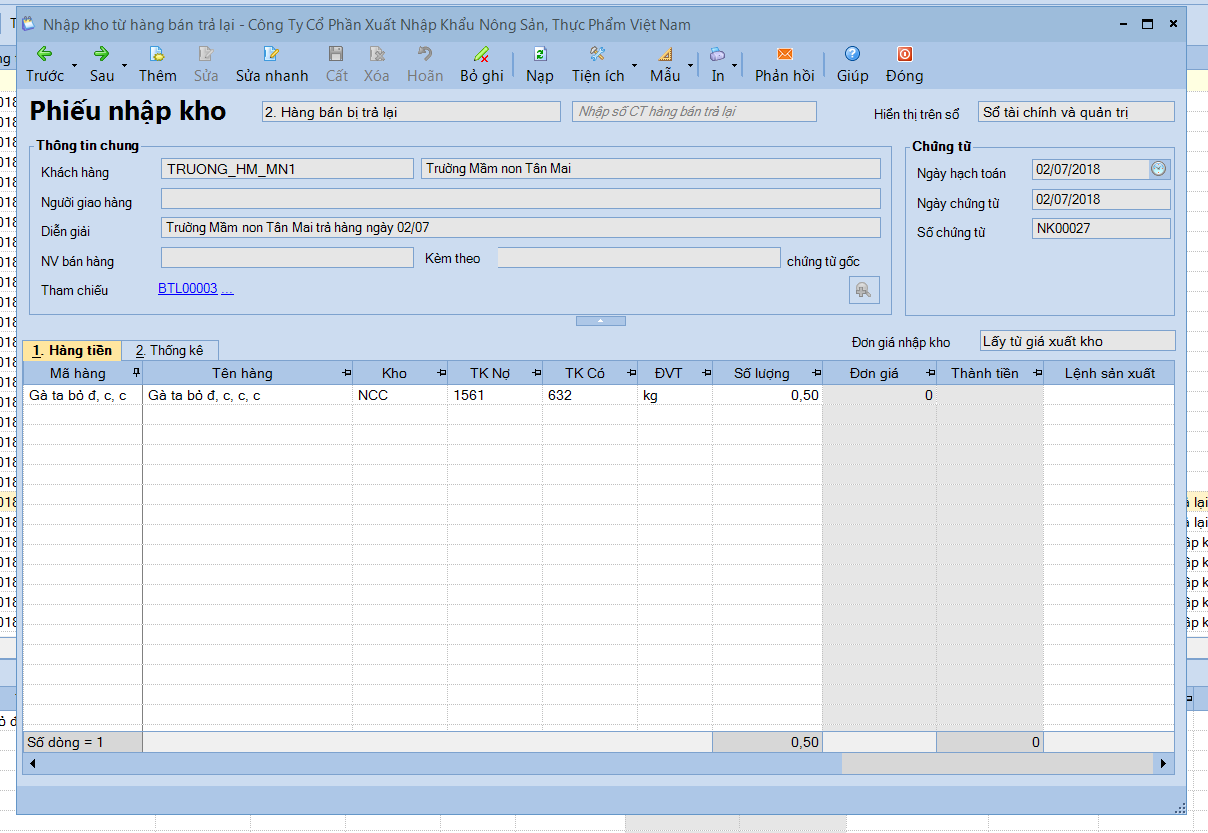Open the Hiển thị trên sổ combo box
This screenshot has width=1208, height=833.
[x=1076, y=112]
